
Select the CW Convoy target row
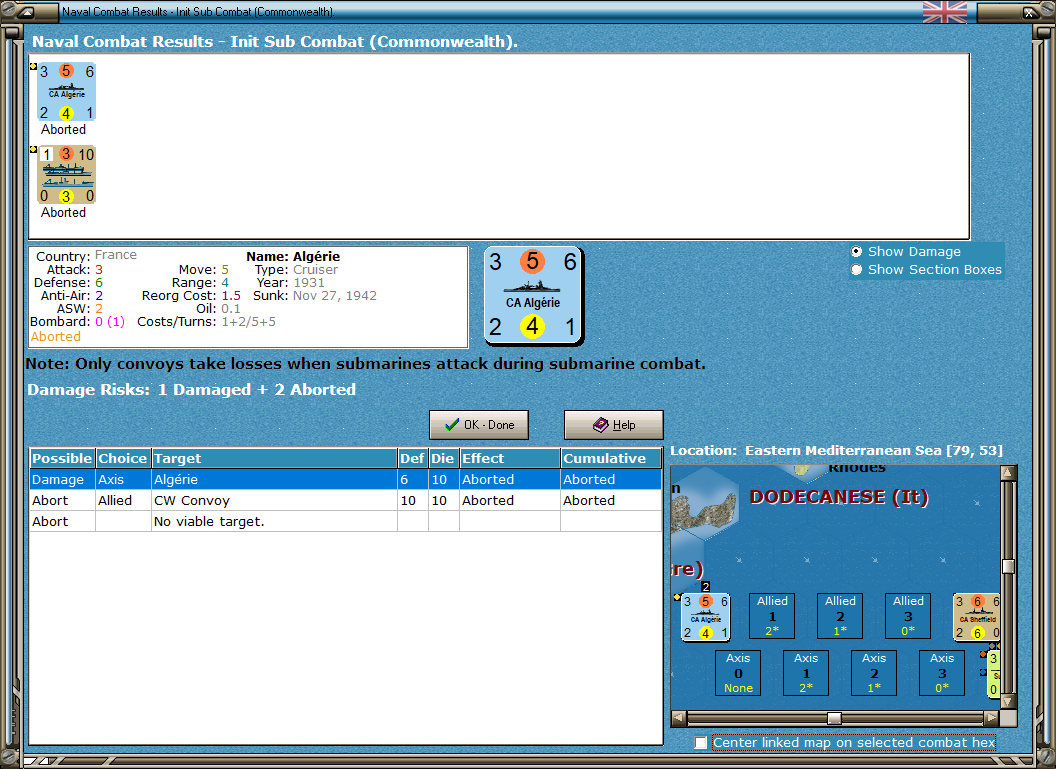[345, 500]
